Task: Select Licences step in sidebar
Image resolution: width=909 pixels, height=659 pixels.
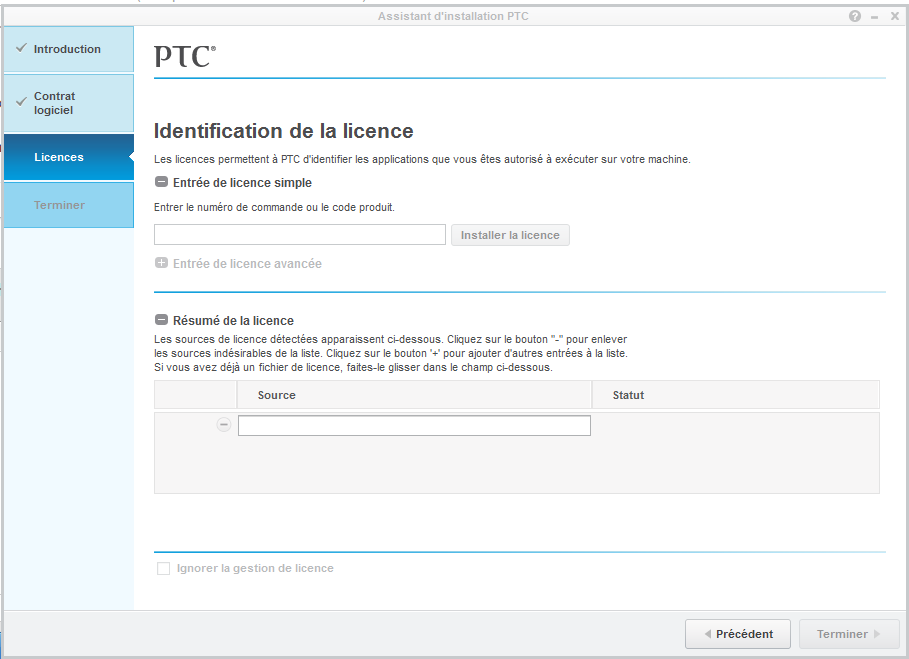Action: (68, 157)
